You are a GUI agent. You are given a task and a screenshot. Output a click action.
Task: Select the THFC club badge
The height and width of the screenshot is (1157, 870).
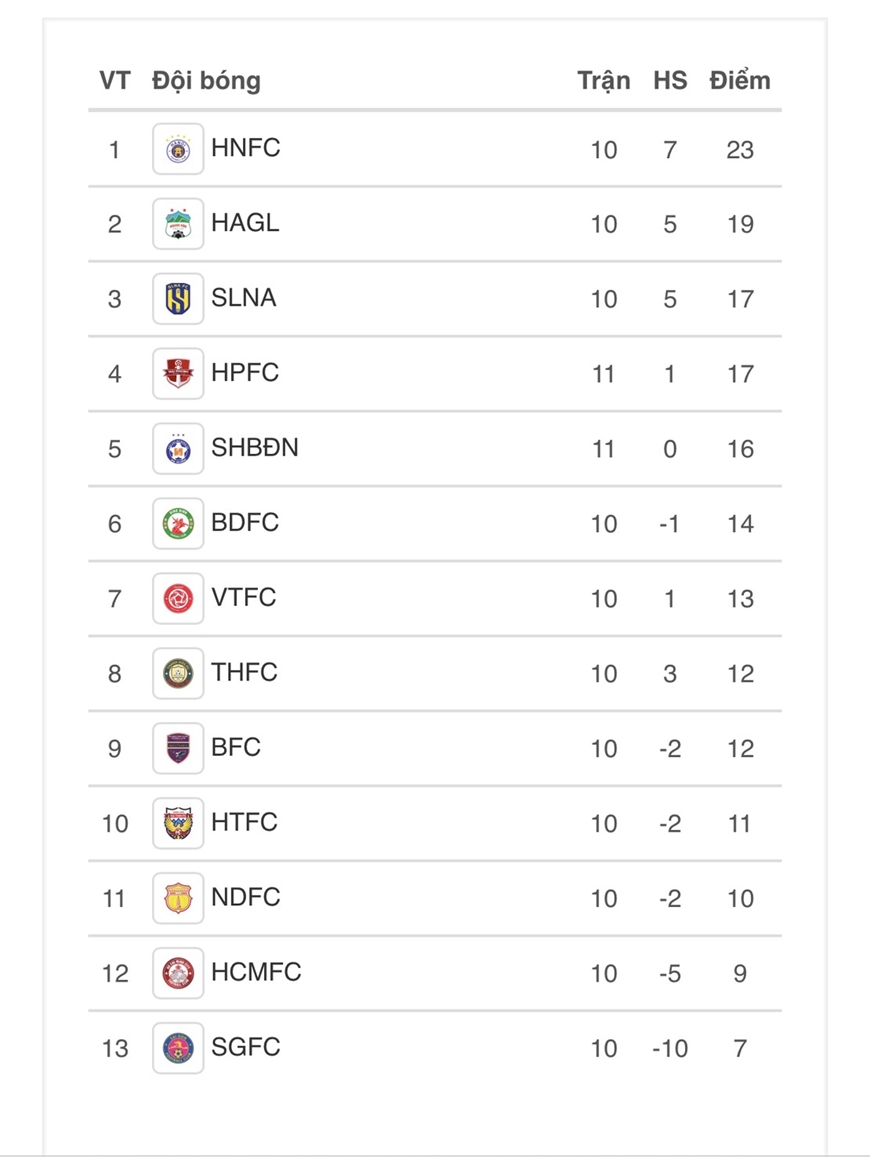pos(178,673)
